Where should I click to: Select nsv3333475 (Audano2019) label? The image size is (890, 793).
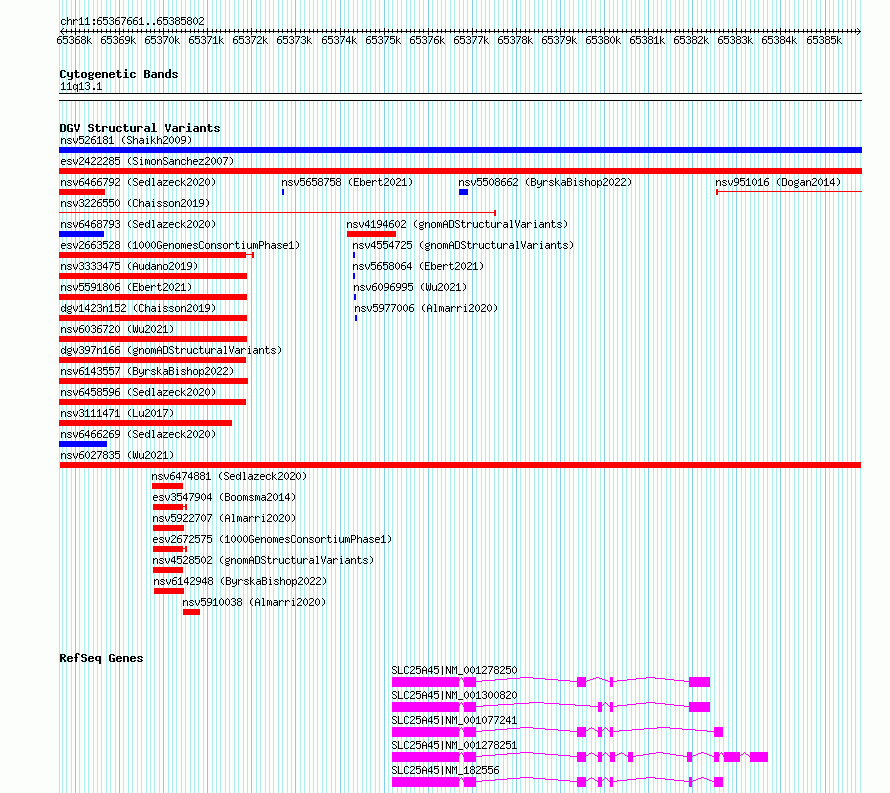click(x=129, y=266)
